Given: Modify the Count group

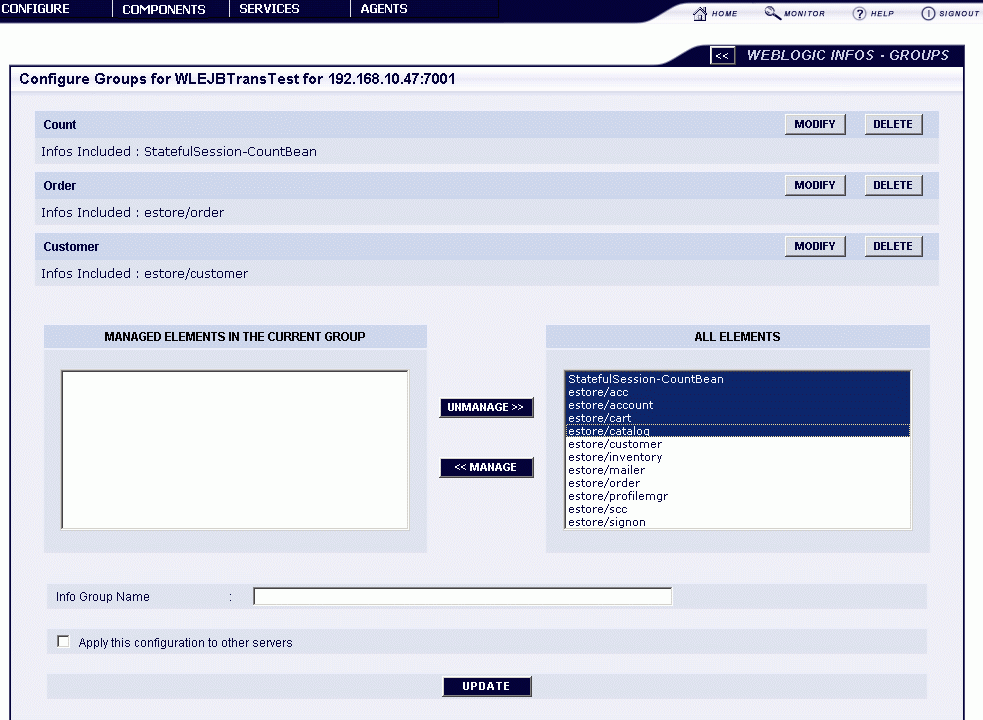Looking at the screenshot, I should tap(815, 124).
